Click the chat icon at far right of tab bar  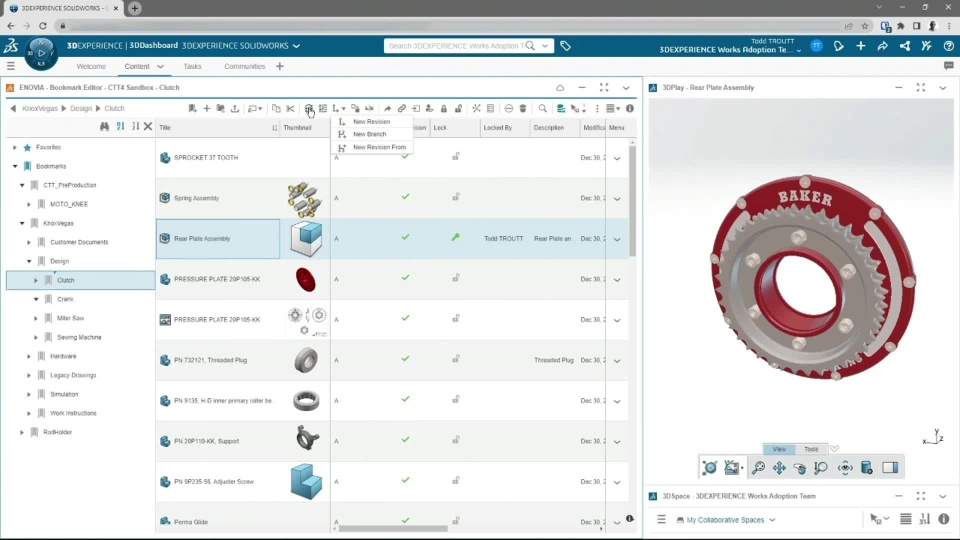948,66
